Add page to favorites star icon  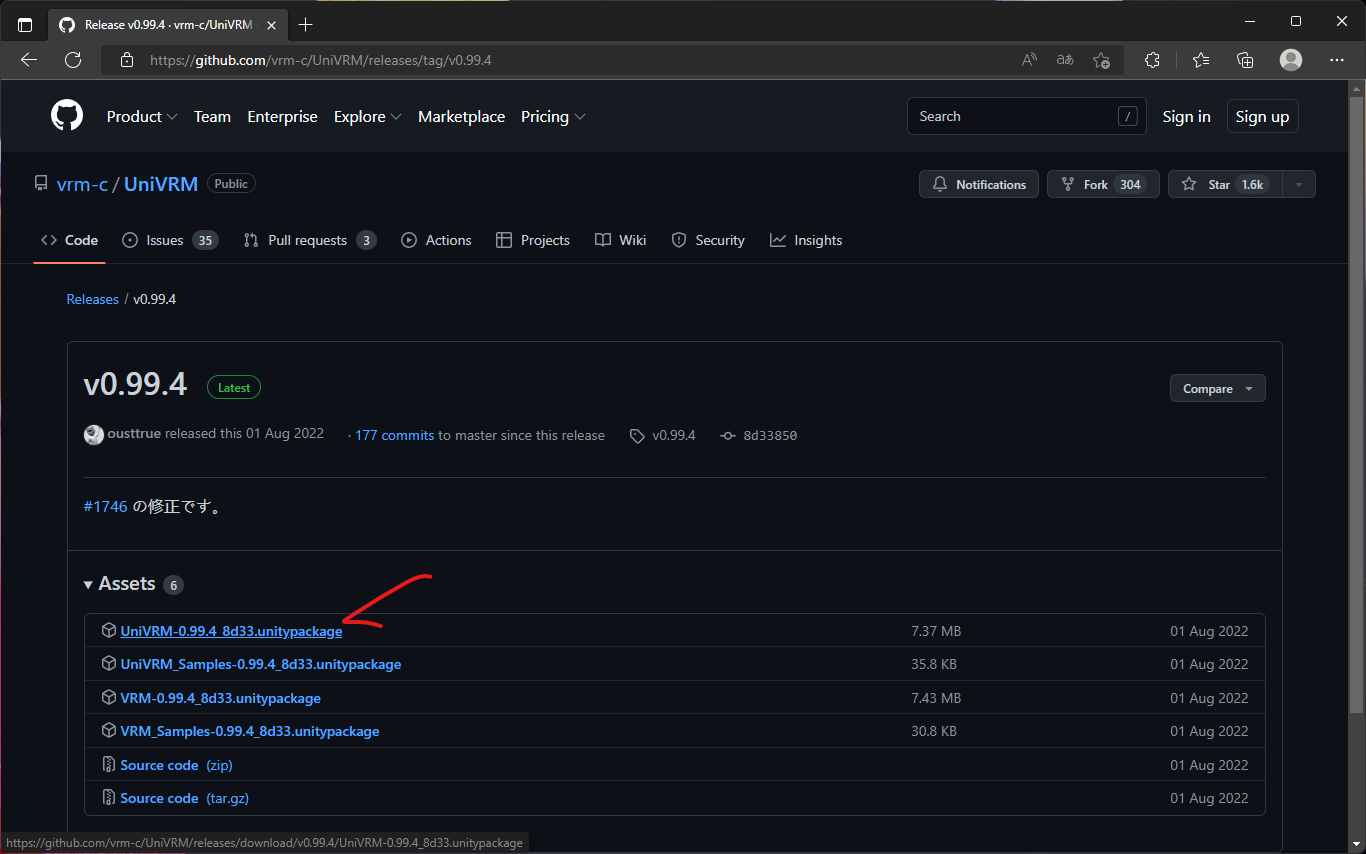pyautogui.click(x=1101, y=60)
